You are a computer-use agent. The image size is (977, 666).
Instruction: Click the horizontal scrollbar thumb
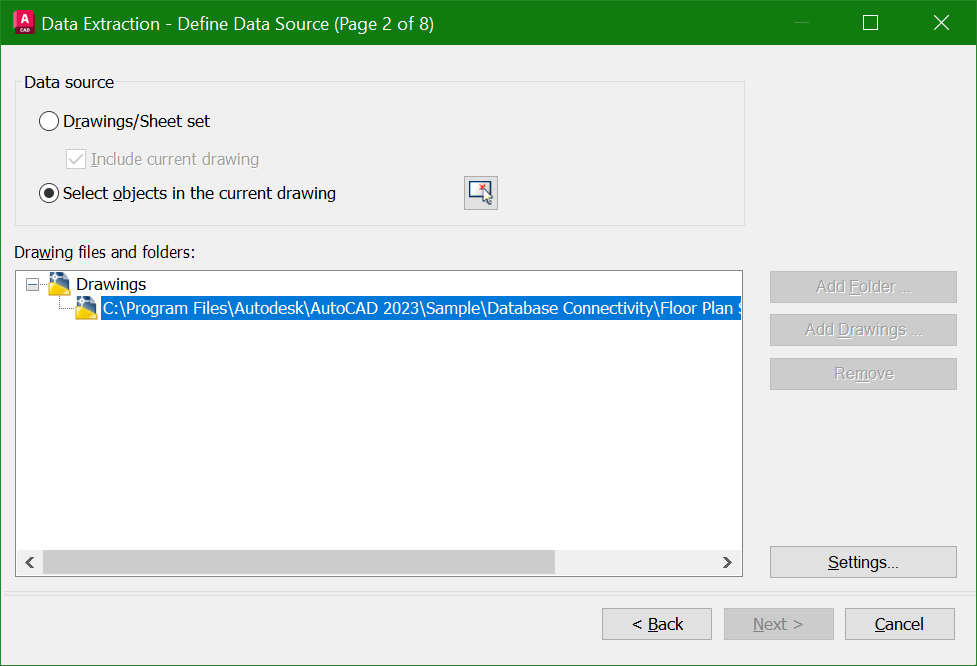pos(298,563)
